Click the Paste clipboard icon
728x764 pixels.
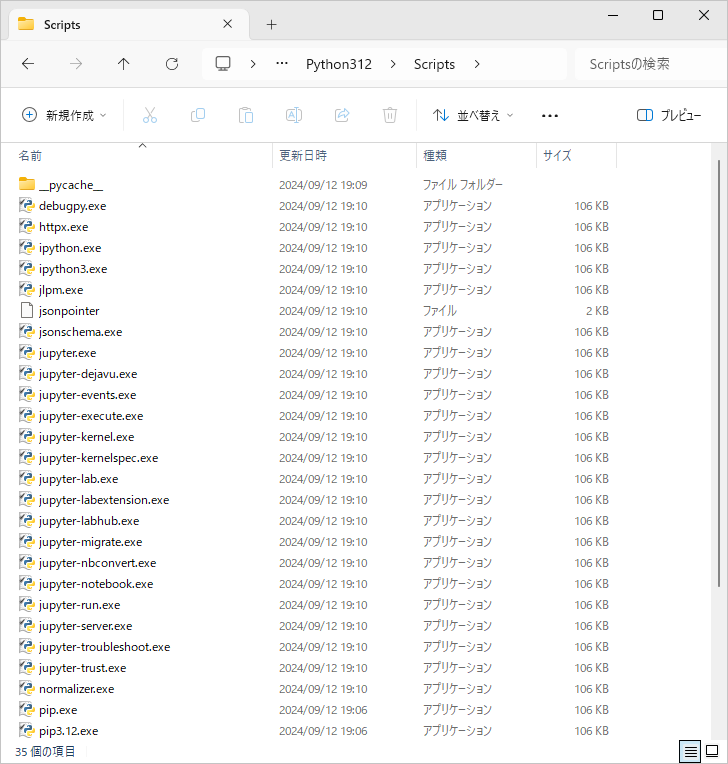246,115
